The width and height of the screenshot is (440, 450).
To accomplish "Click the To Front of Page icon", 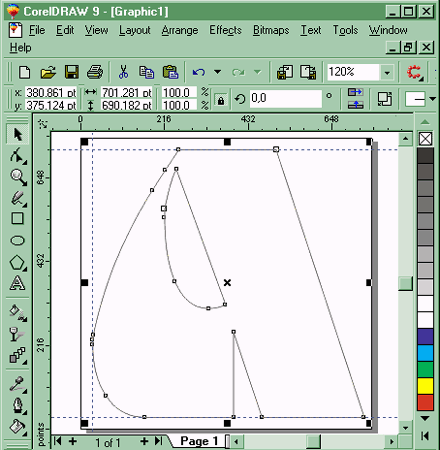I will point(385,99).
